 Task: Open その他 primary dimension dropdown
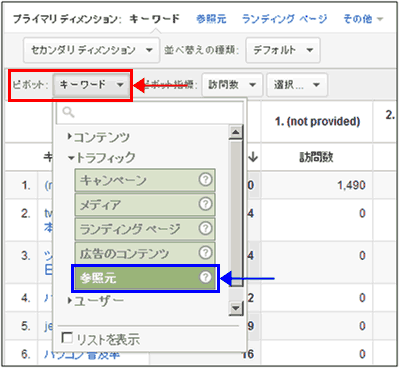coord(363,19)
